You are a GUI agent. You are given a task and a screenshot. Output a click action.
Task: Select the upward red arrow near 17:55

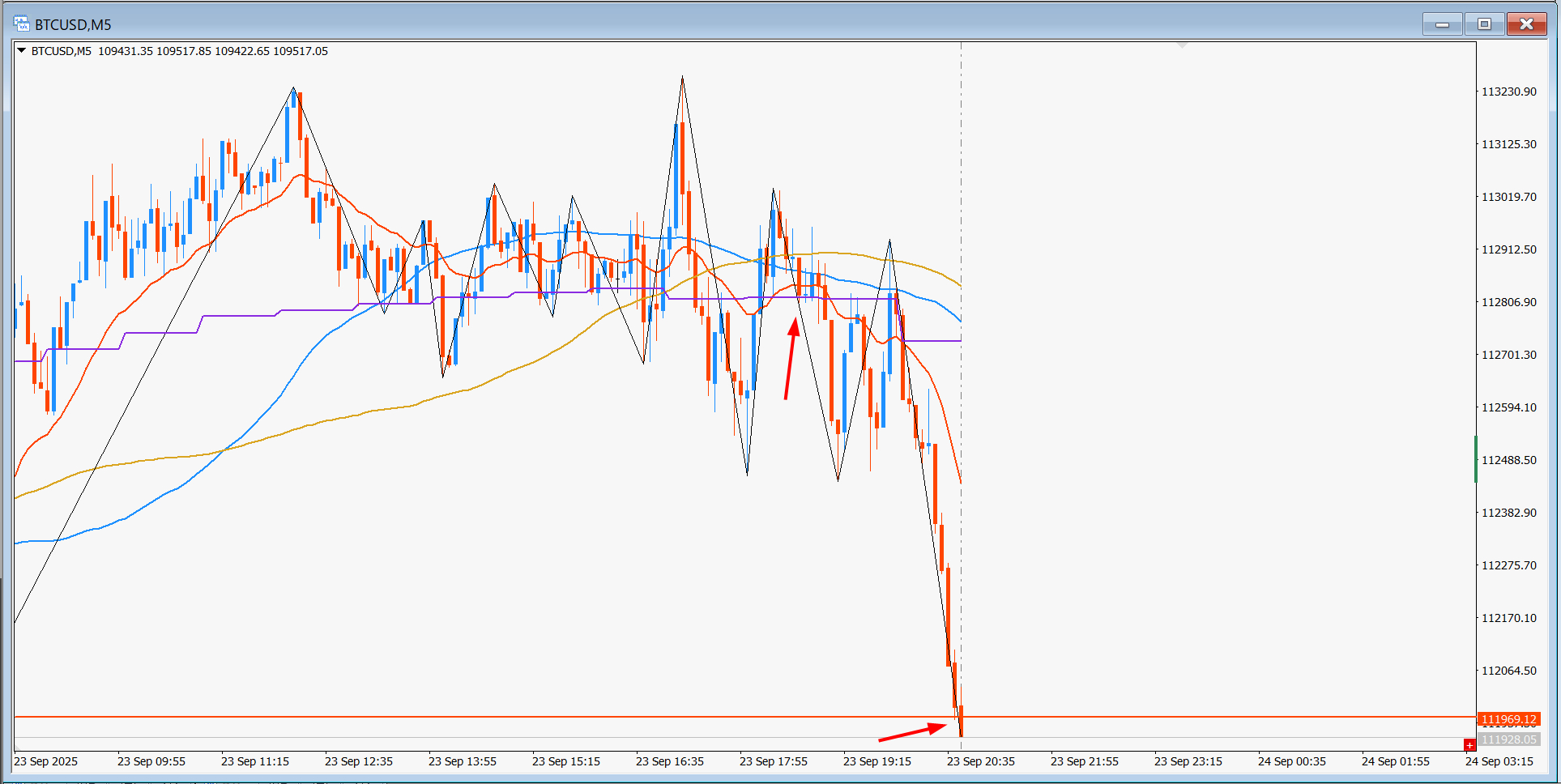pos(791,358)
